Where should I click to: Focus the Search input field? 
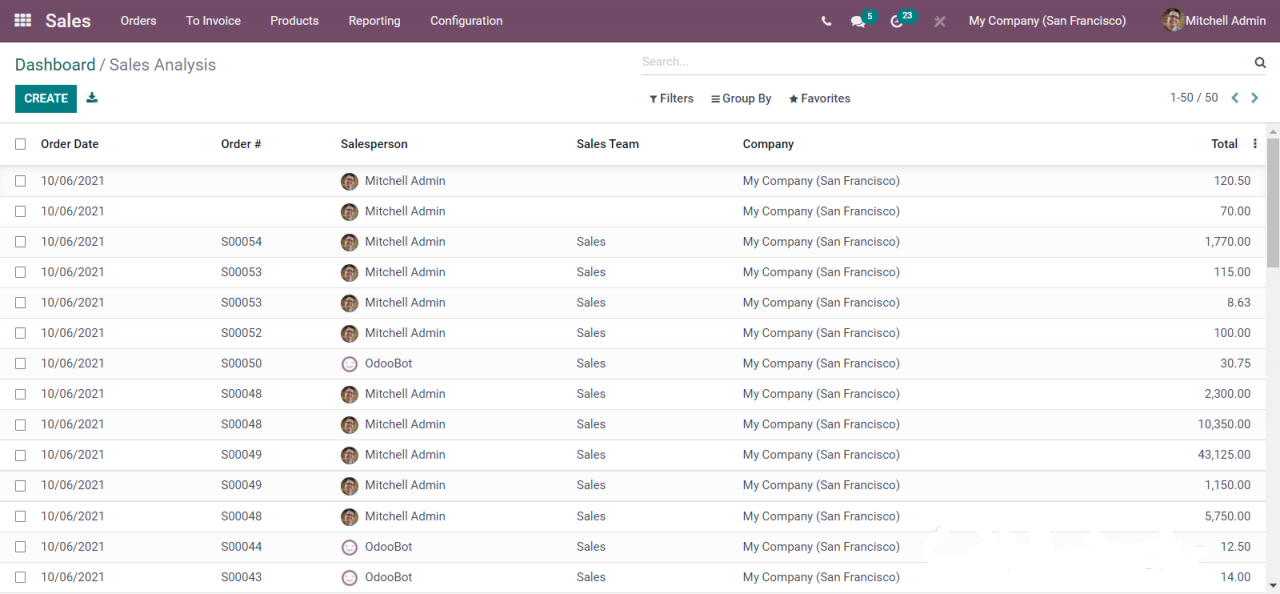click(x=945, y=62)
